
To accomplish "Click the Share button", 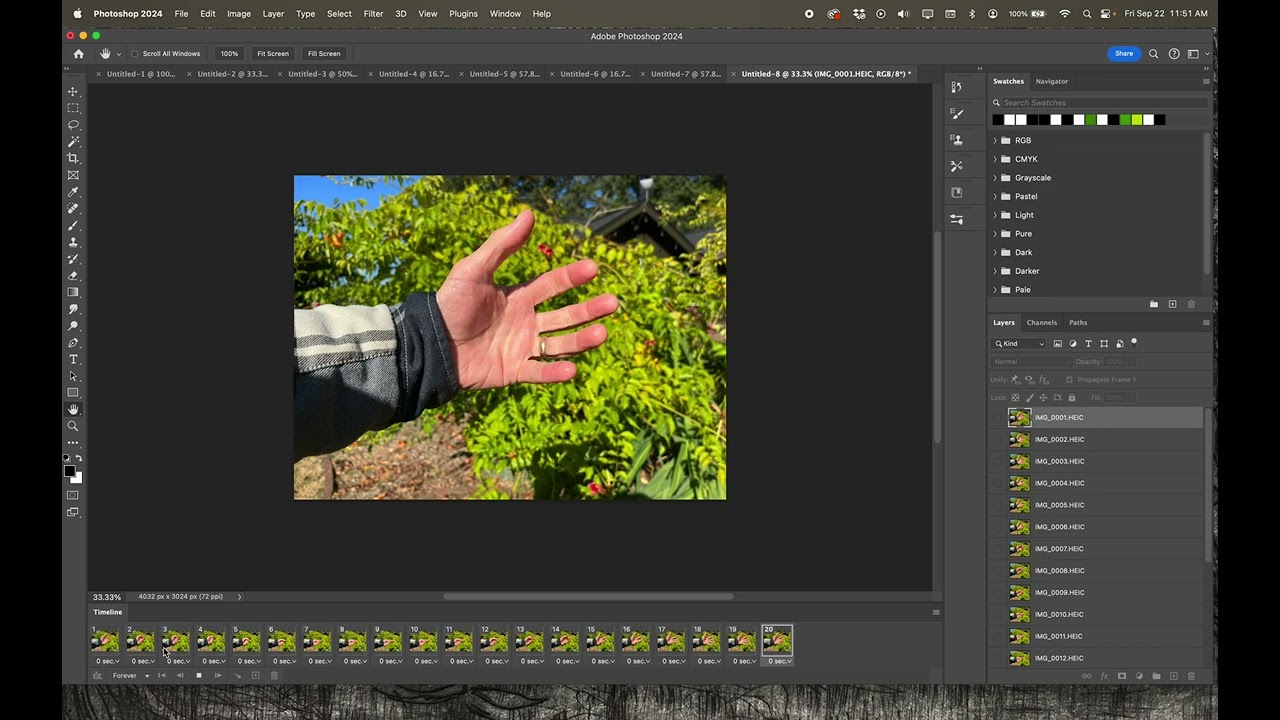I will (x=1124, y=53).
